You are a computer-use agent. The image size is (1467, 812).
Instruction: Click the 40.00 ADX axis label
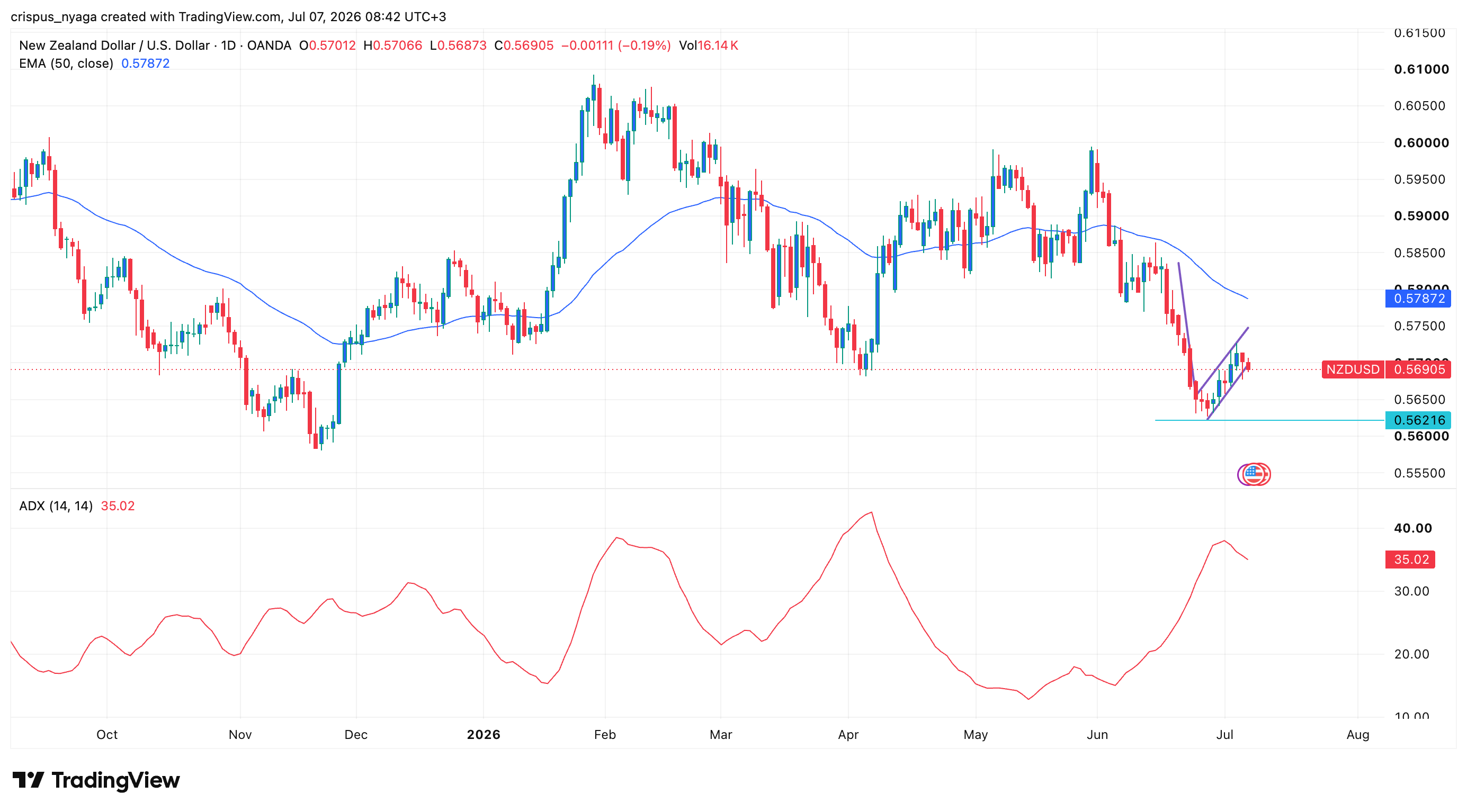tap(1413, 528)
